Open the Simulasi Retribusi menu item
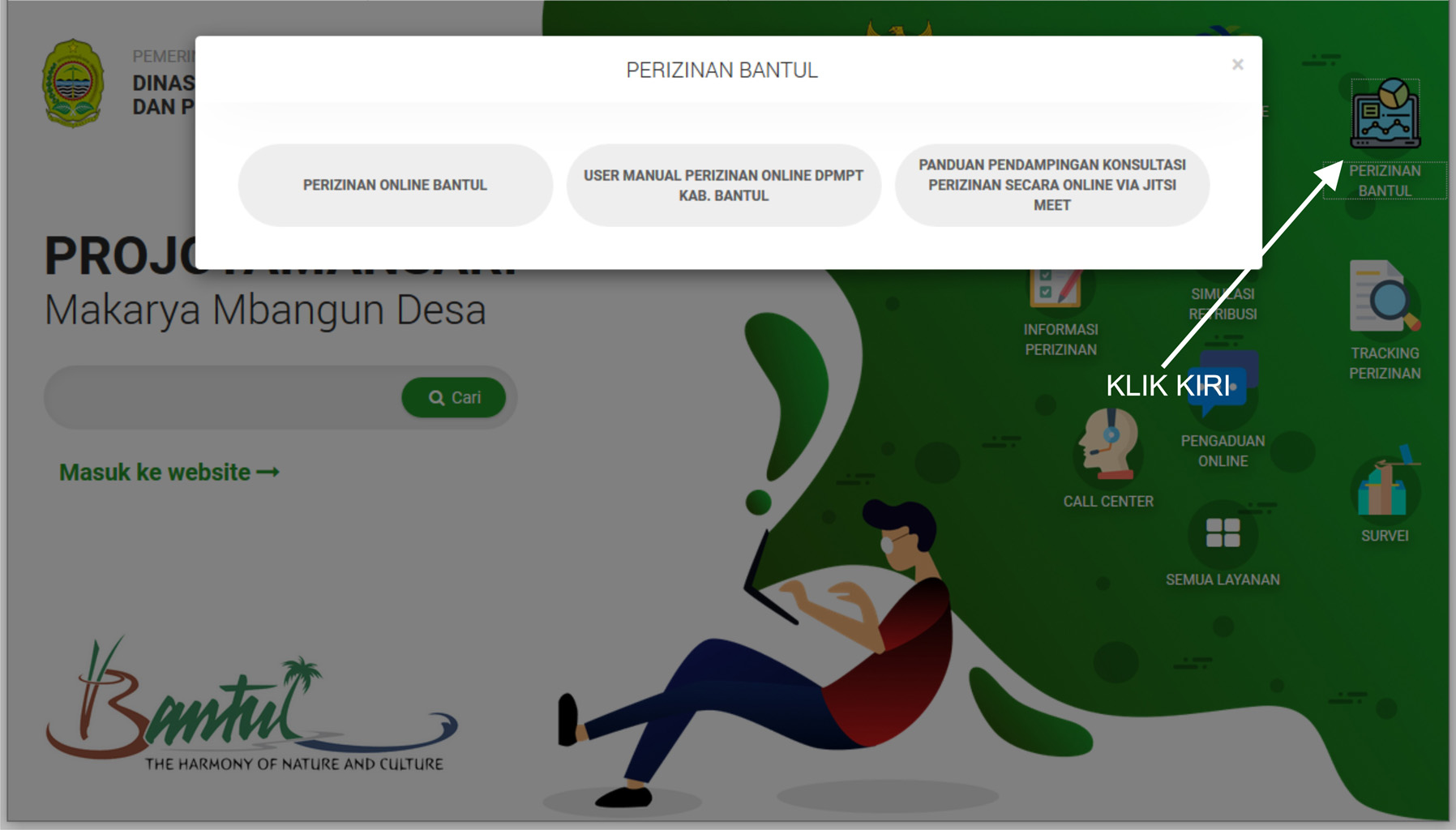The width and height of the screenshot is (1456, 830). click(1223, 304)
